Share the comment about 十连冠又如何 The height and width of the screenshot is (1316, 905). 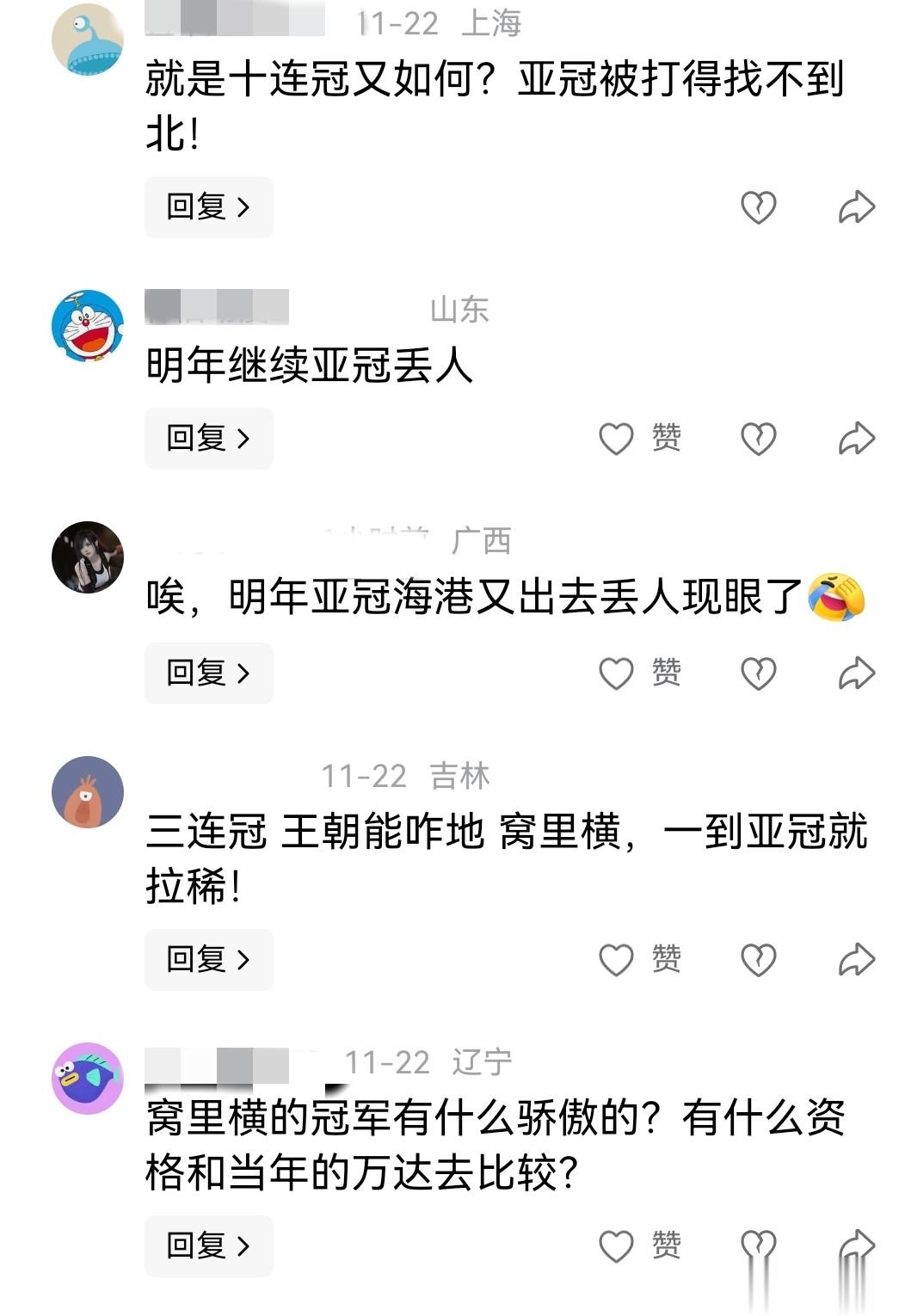(857, 207)
